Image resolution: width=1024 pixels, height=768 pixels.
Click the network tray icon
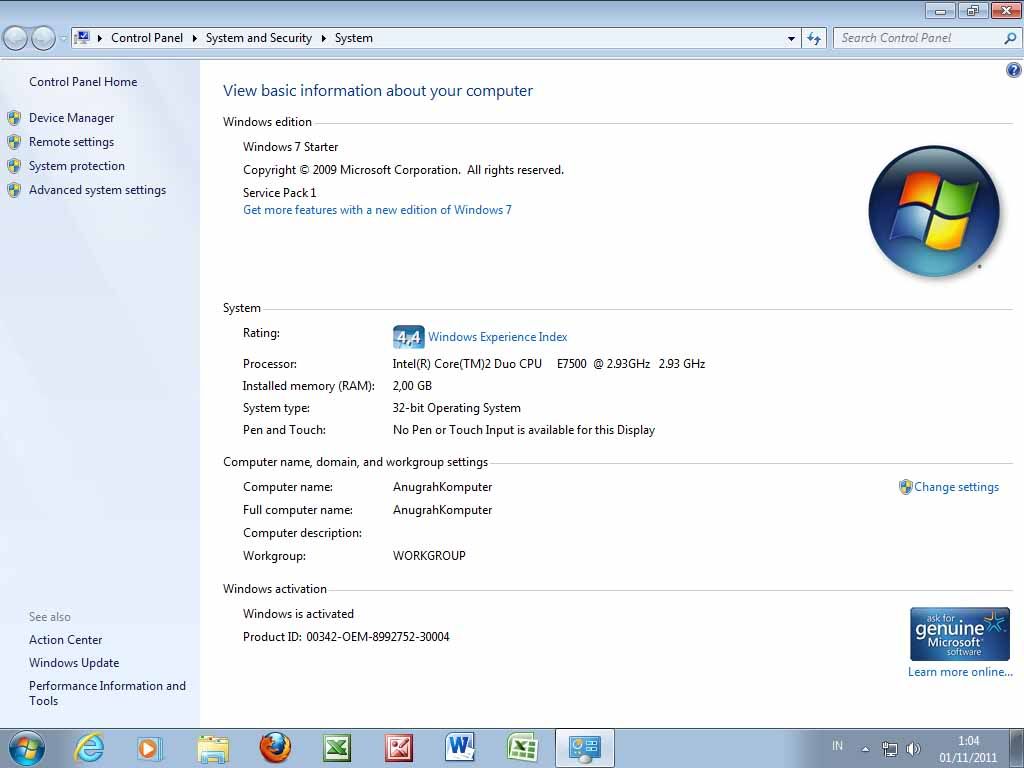click(889, 748)
